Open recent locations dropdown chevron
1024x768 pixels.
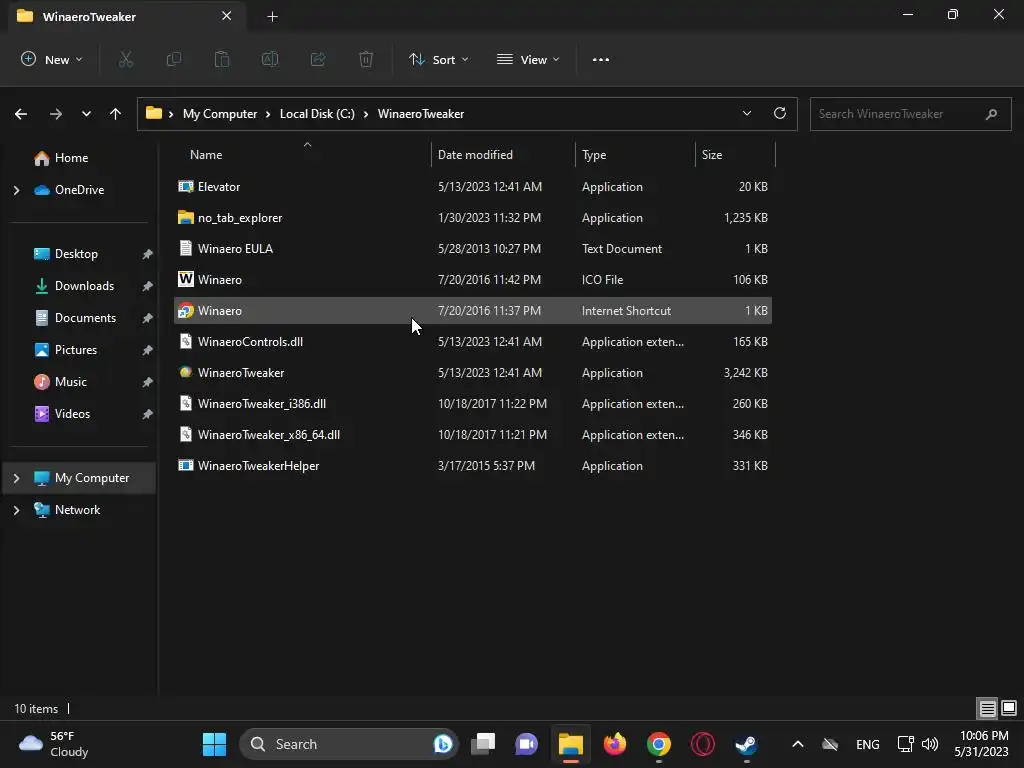coord(86,114)
